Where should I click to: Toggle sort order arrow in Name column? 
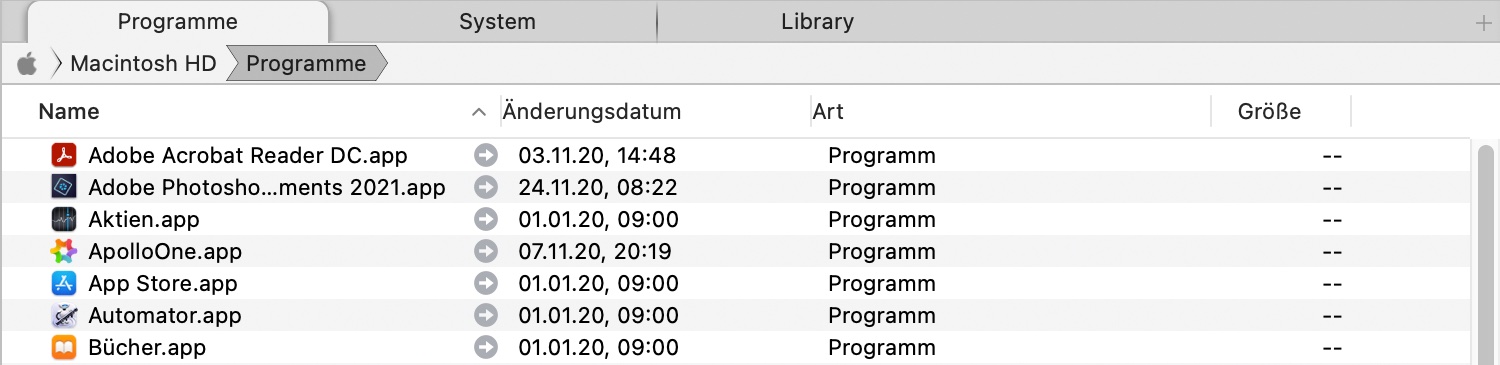[479, 112]
